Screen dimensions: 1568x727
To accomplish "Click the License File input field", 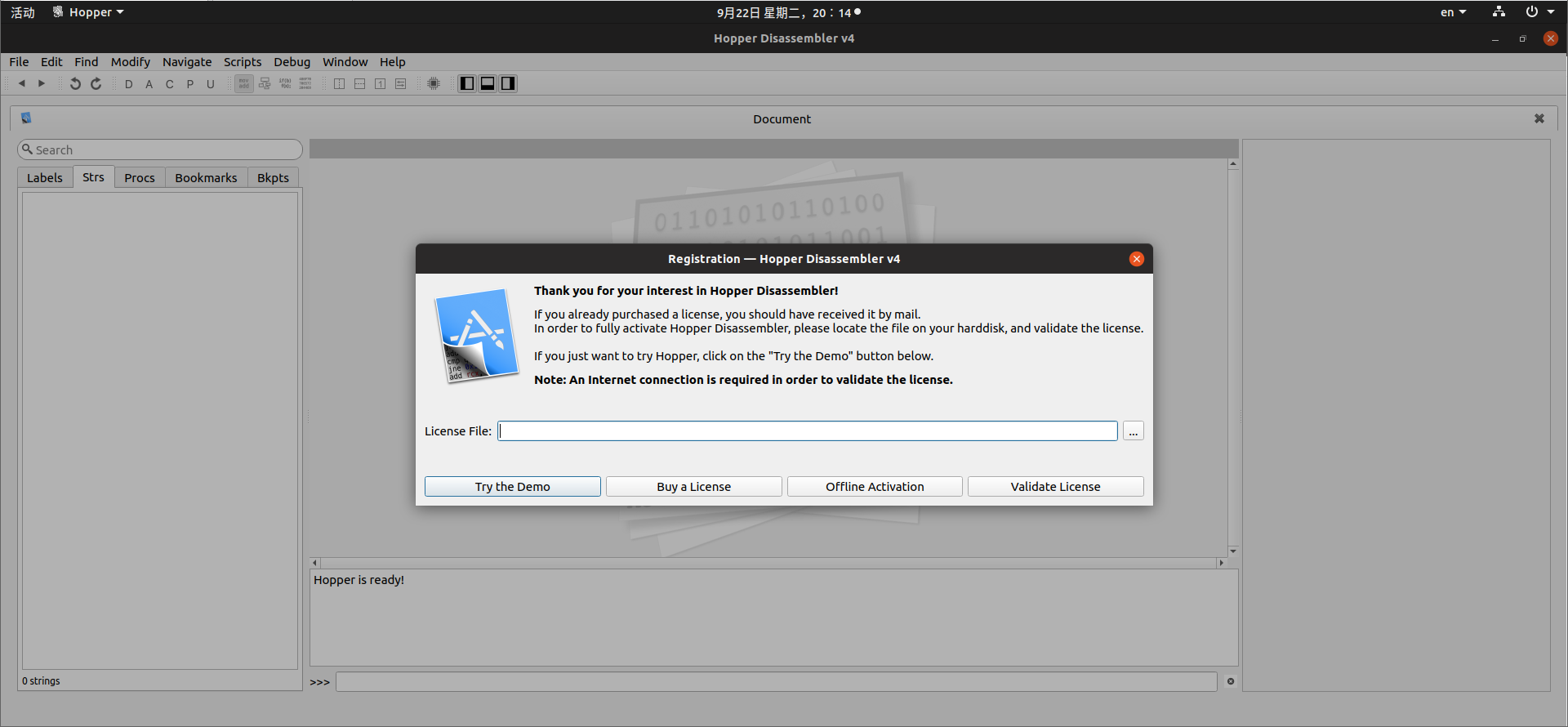I will (x=808, y=431).
